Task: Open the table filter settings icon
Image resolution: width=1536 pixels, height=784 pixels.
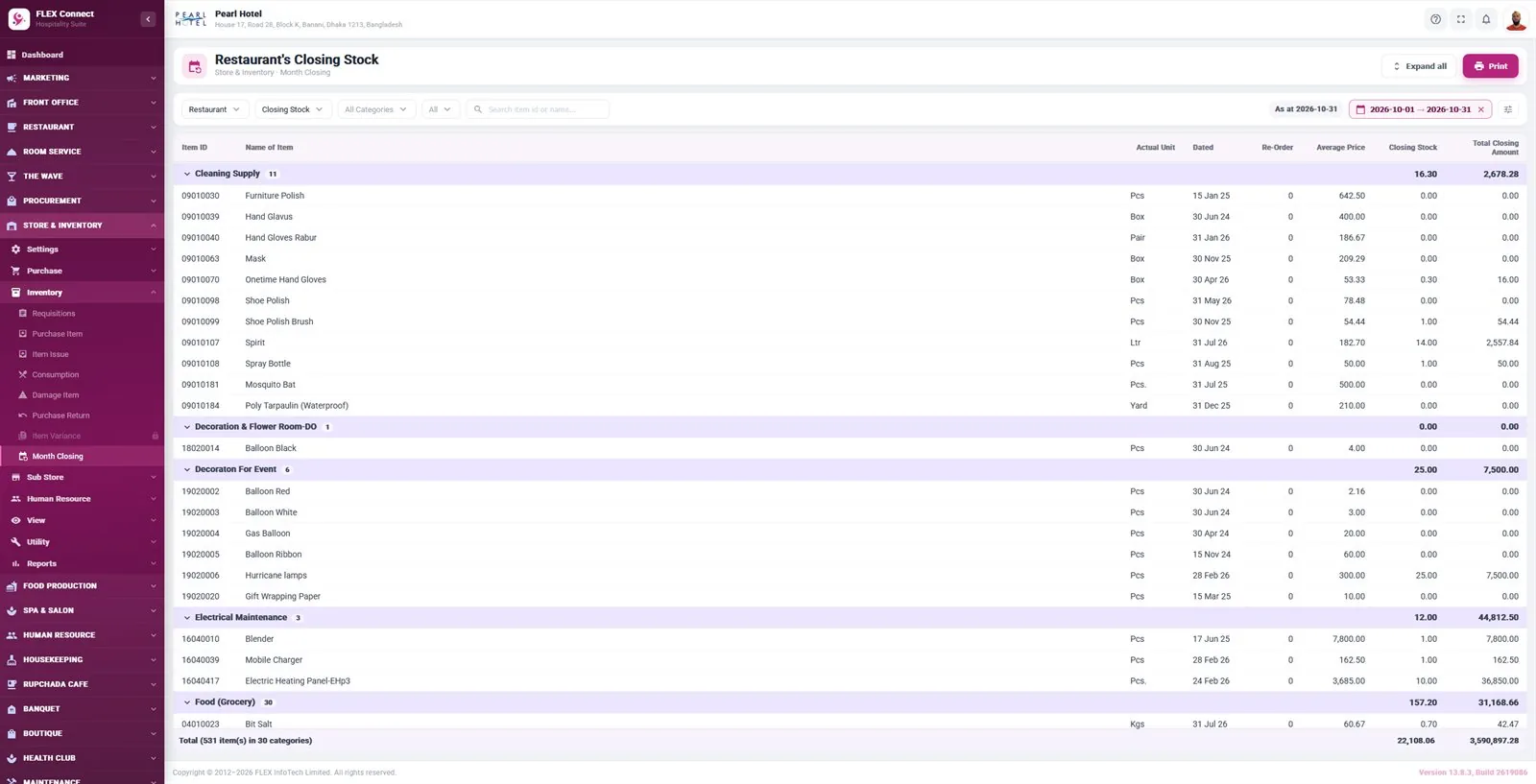Action: 1508,109
